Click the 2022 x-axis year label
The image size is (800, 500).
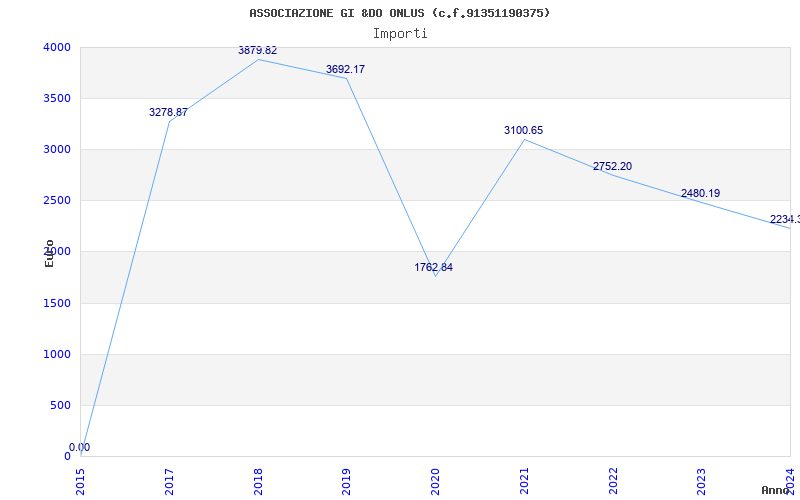(613, 481)
